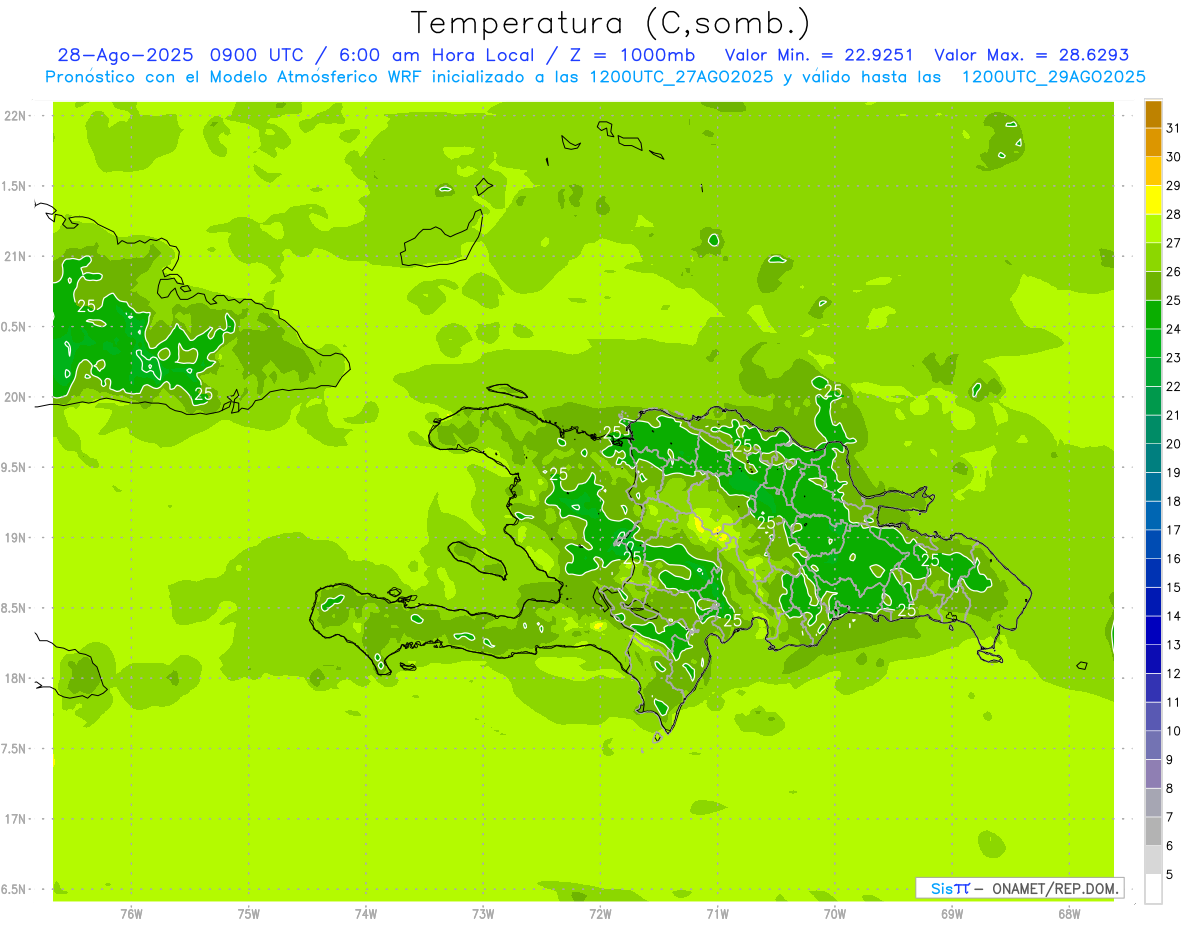
Task: Click the yellow swatch between 28 and 29
Action: (x=1153, y=200)
